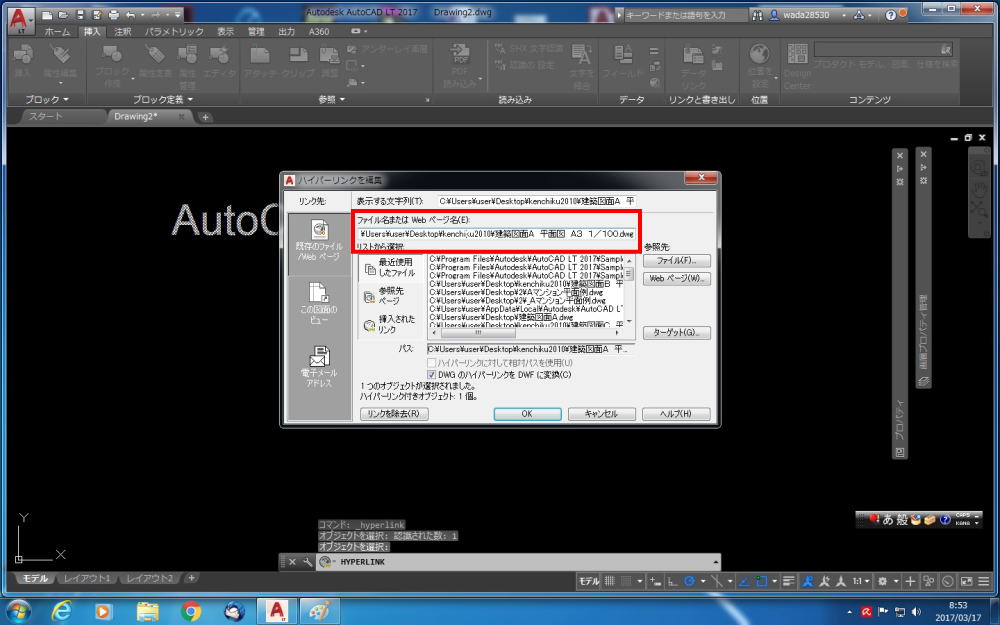
Task: Open Windows Media Player from the taskbar
Action: (x=103, y=611)
